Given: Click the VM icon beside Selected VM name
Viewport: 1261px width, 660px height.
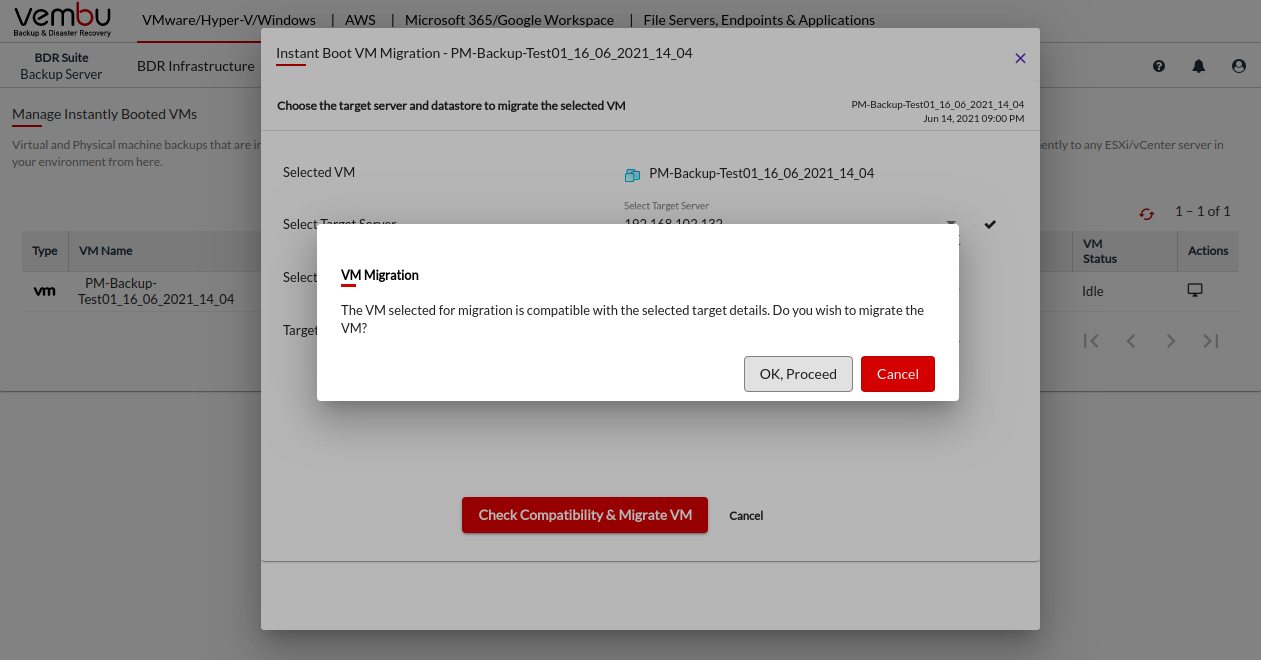Looking at the screenshot, I should point(632,174).
